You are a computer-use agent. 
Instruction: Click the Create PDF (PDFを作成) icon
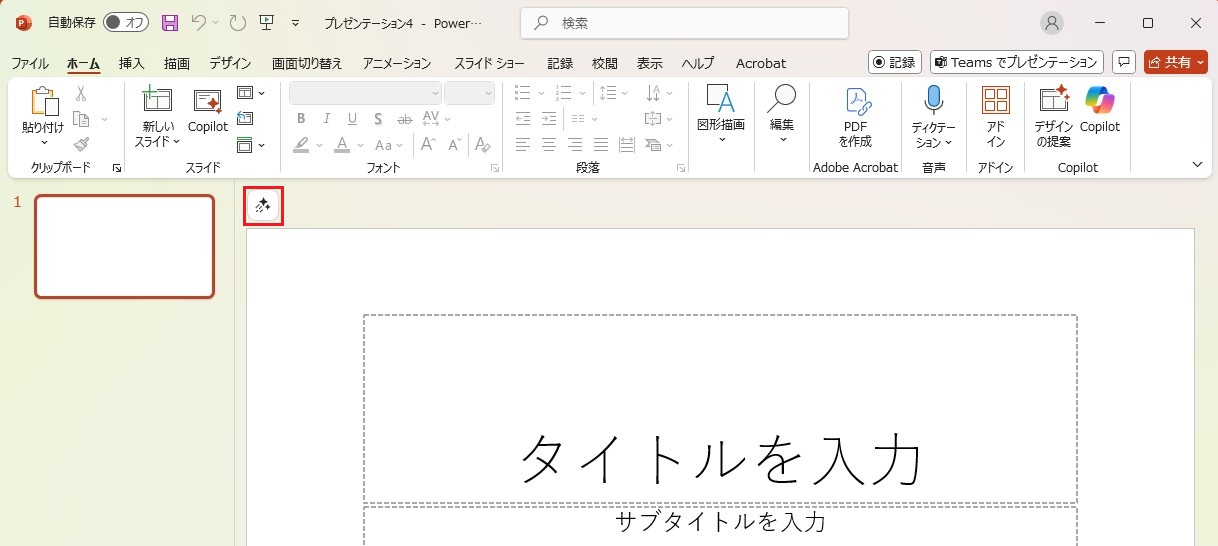point(855,114)
